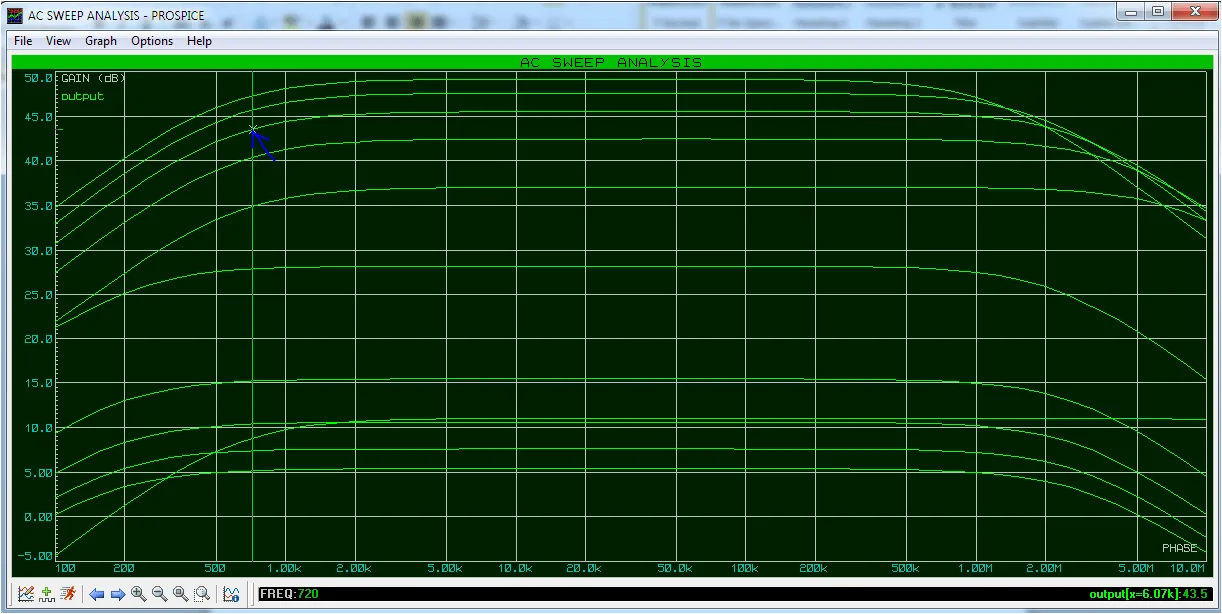Screen dimensions: 1222x614
Task: Zoom in with the plus magnifier icon
Action: pos(138,594)
